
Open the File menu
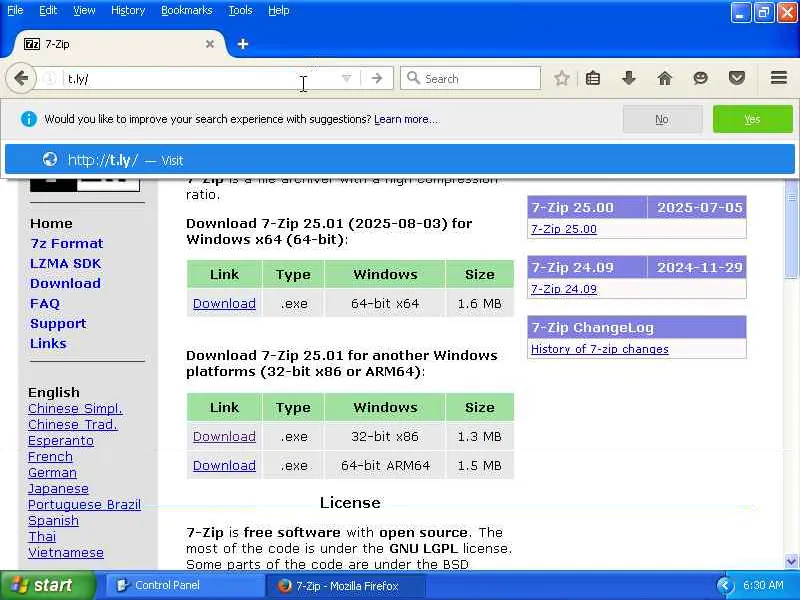(15, 10)
